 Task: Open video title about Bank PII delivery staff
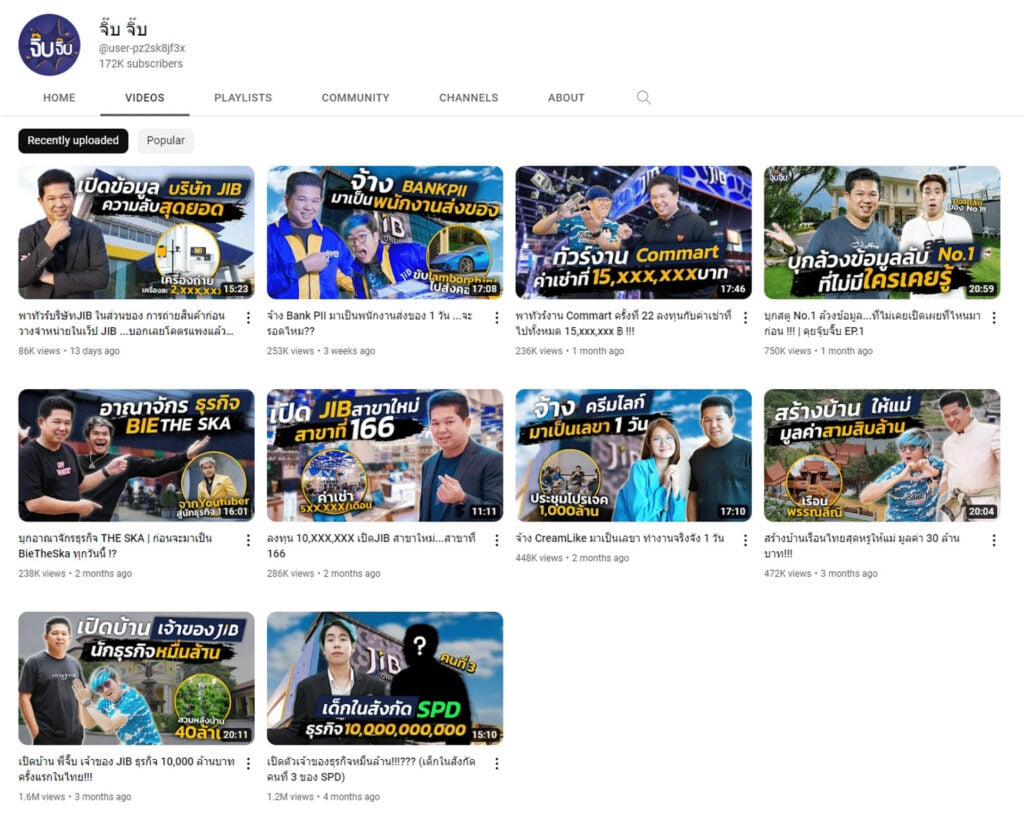[370, 323]
